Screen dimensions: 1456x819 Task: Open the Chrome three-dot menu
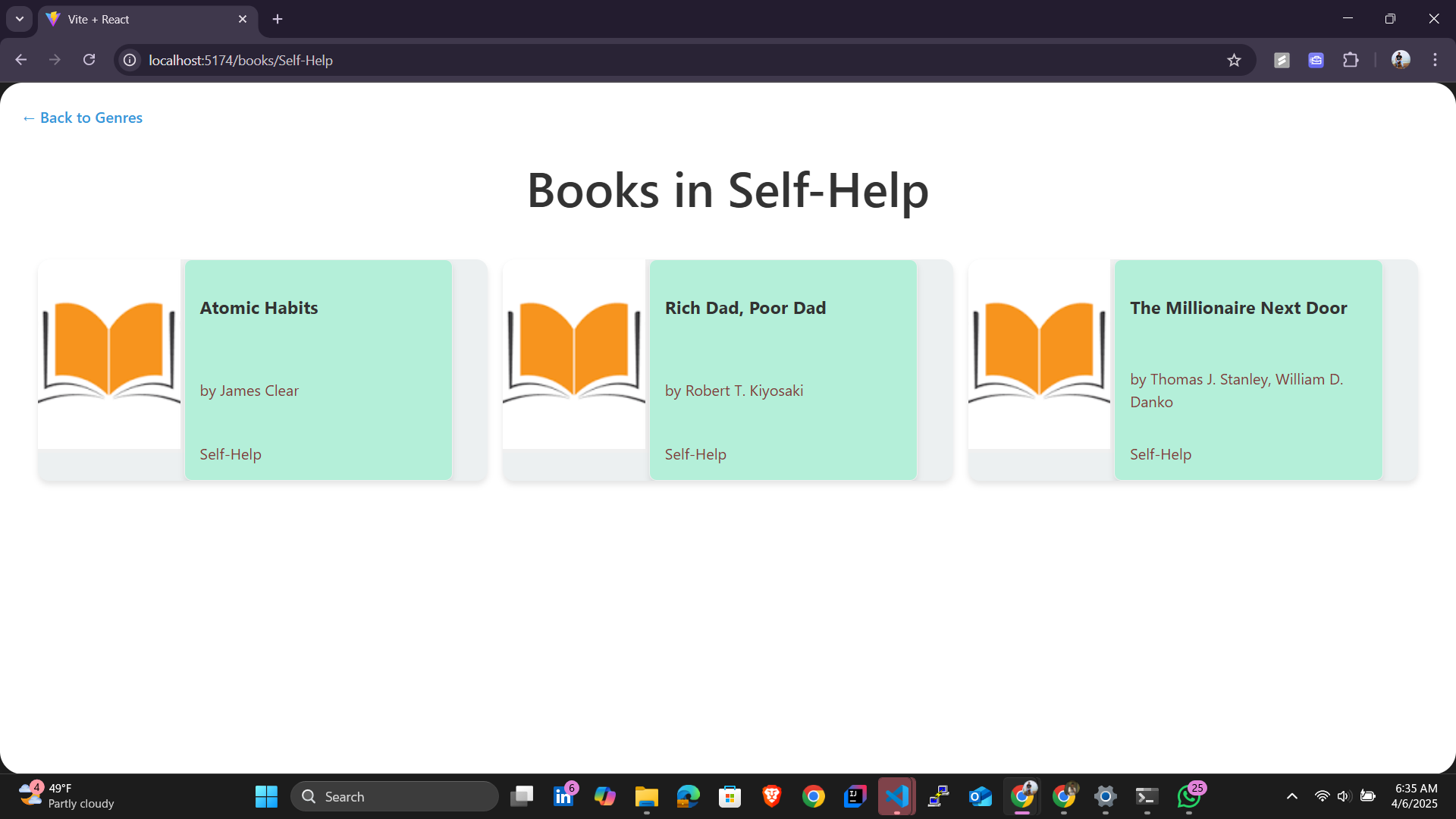tap(1435, 60)
